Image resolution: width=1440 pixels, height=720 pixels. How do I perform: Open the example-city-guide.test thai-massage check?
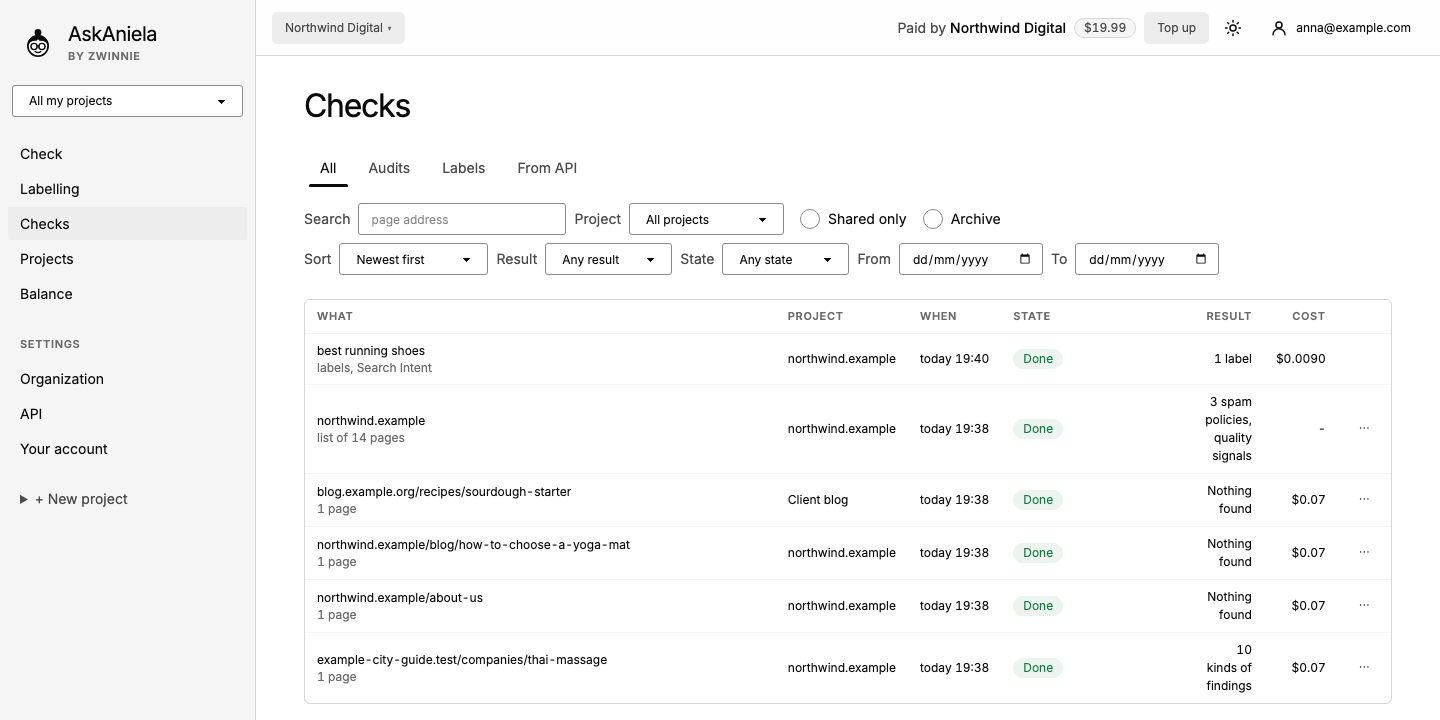click(x=462, y=660)
